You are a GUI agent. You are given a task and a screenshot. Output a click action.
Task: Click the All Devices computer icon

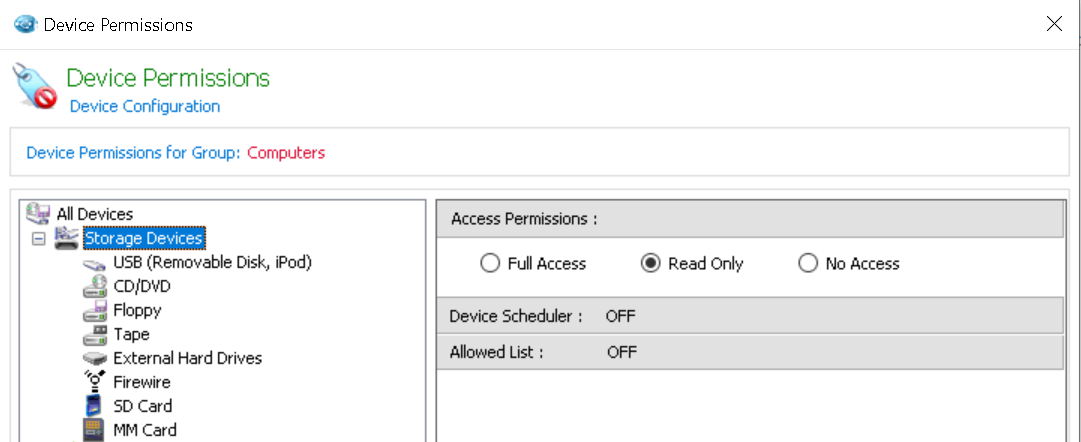click(x=38, y=214)
